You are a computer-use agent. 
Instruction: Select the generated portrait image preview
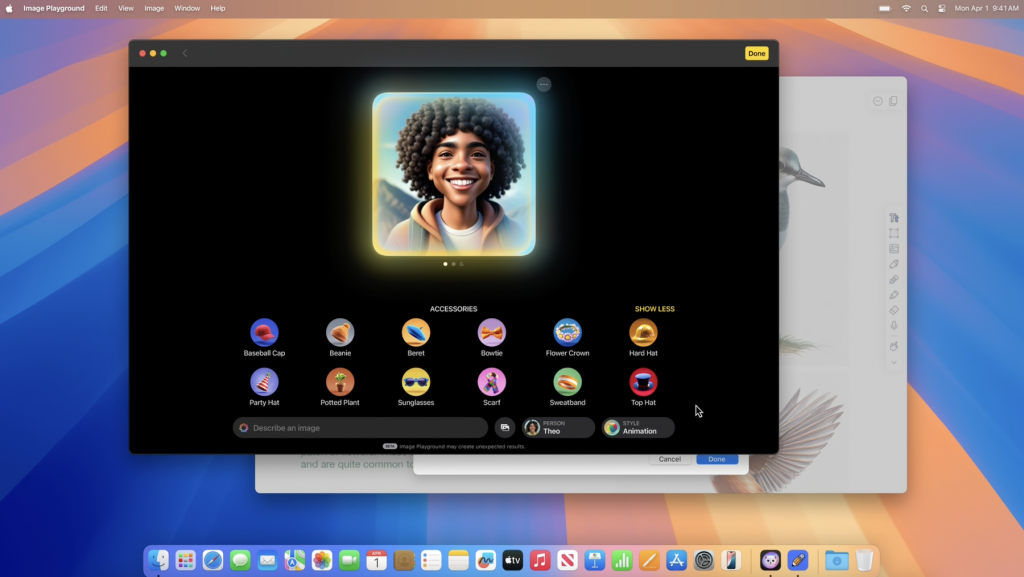[x=454, y=174]
